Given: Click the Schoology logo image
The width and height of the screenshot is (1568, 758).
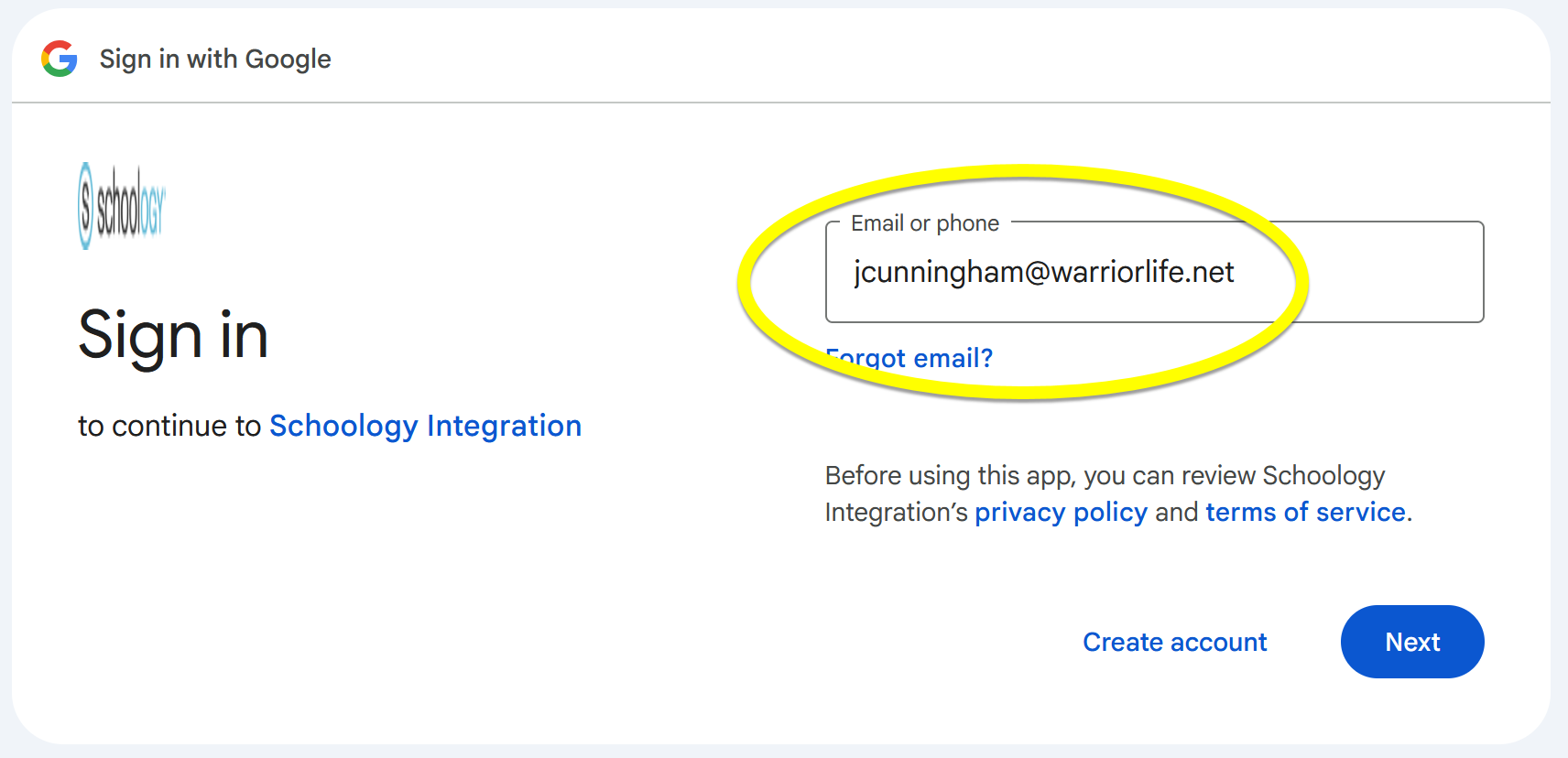Looking at the screenshot, I should tap(122, 206).
